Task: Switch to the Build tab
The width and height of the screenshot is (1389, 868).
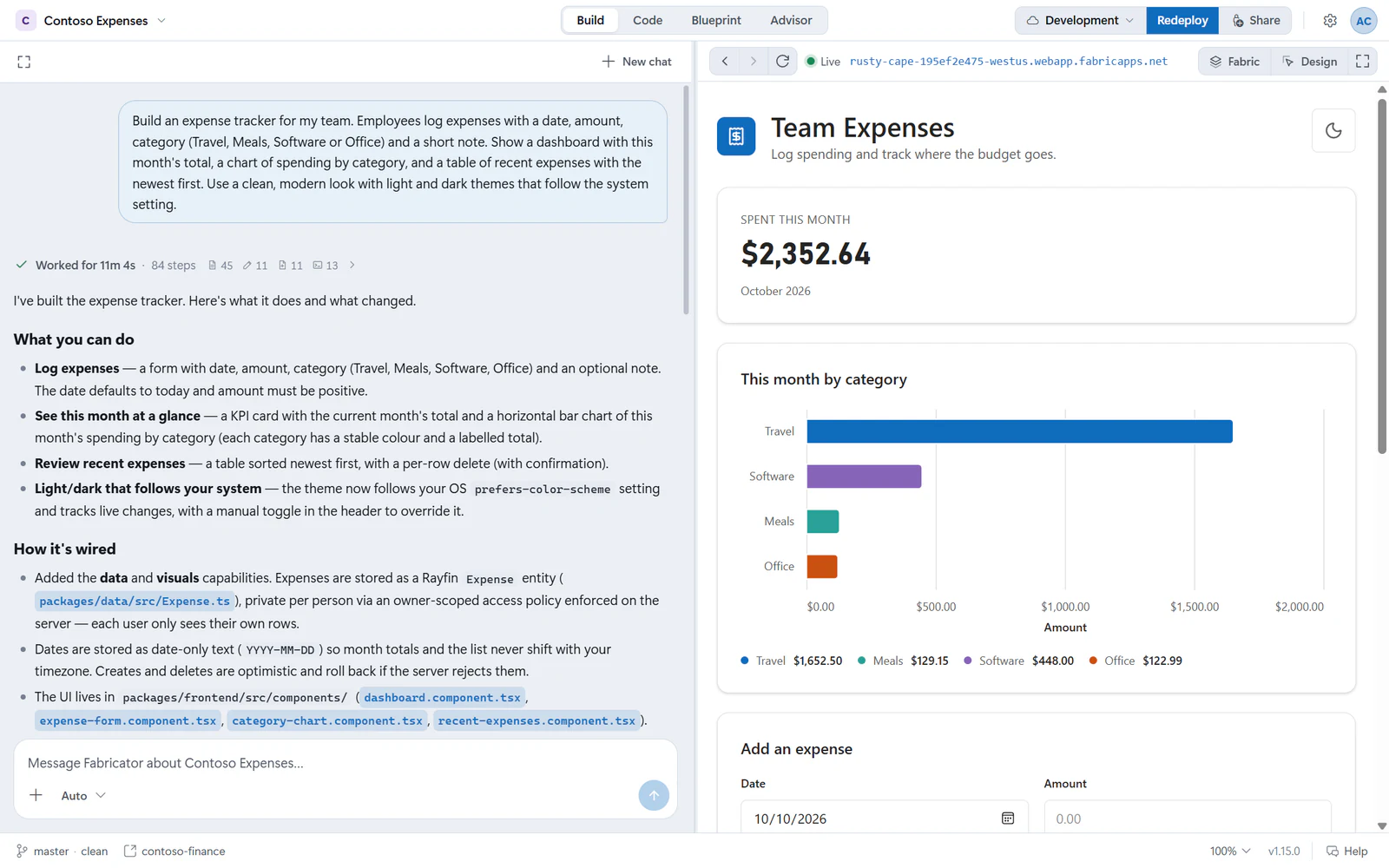Action: coord(590,21)
